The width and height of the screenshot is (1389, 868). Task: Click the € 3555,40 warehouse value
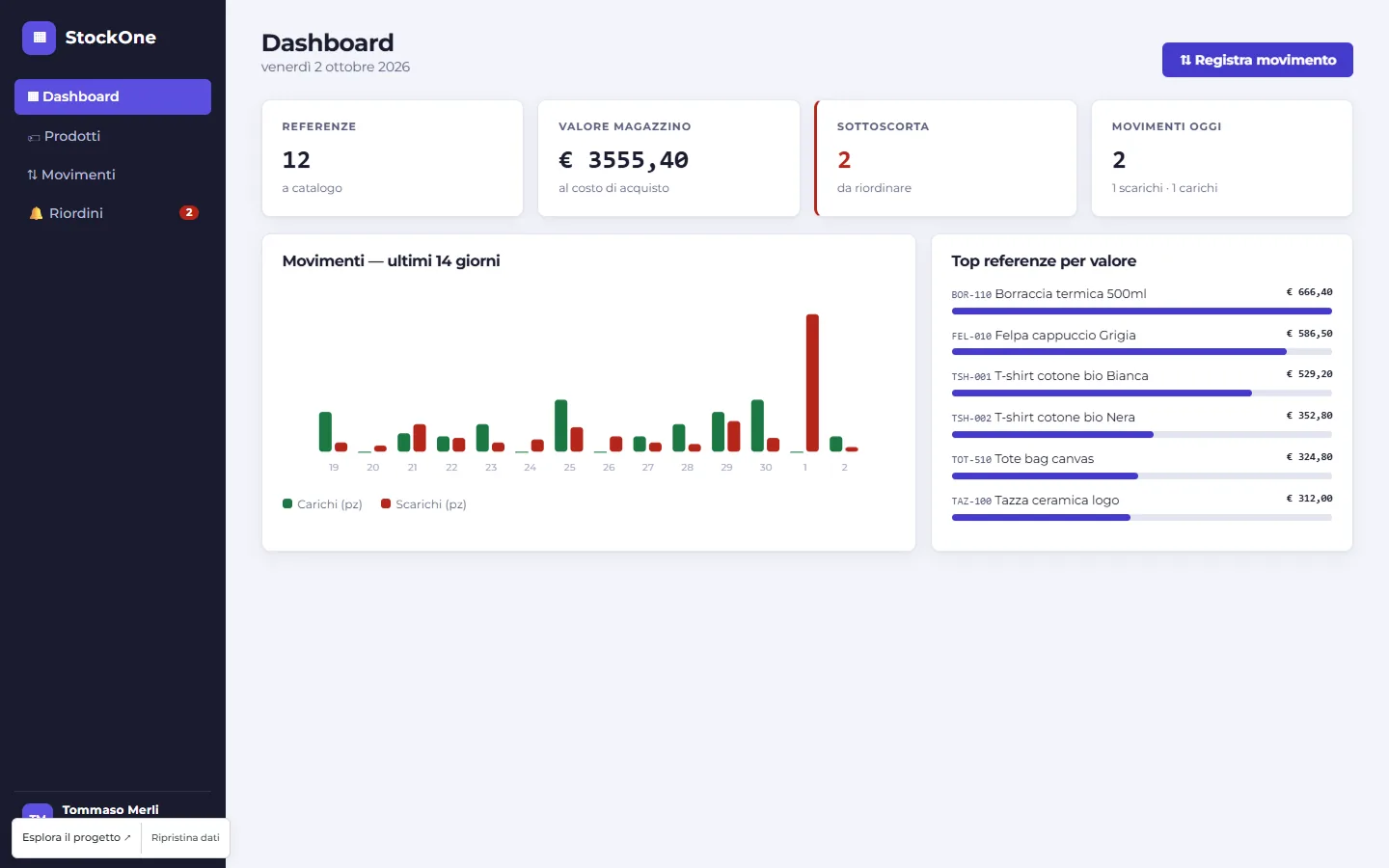623,160
